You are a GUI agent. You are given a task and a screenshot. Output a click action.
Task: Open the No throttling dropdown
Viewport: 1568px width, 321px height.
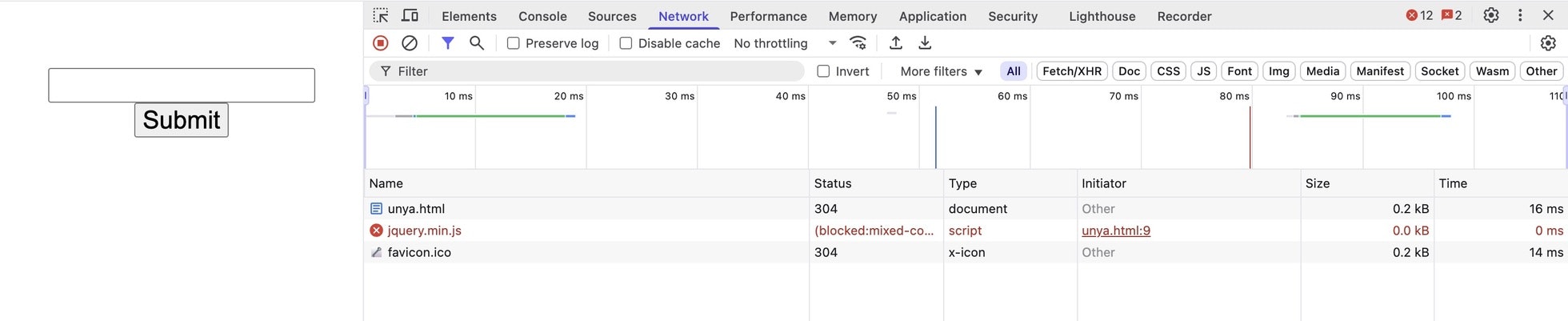point(784,43)
